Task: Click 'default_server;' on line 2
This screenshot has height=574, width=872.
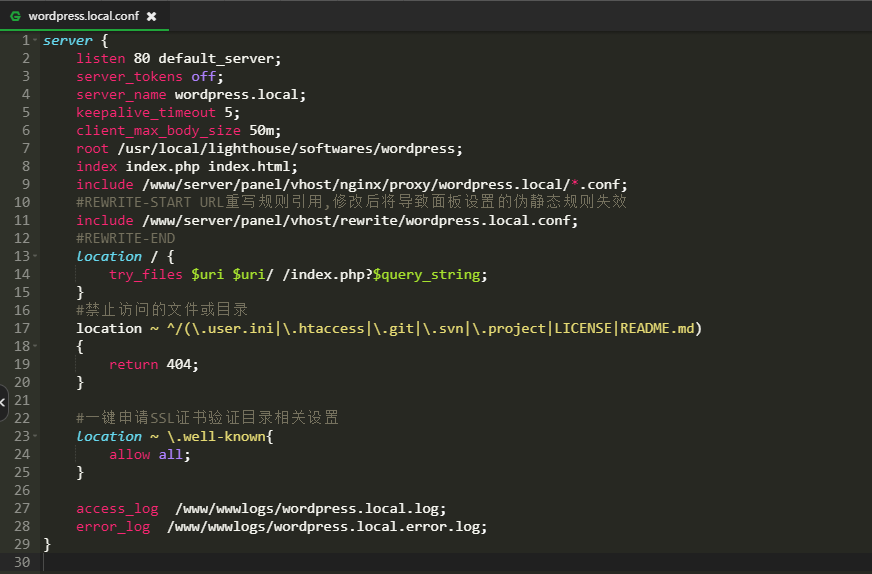Action: pos(220,58)
